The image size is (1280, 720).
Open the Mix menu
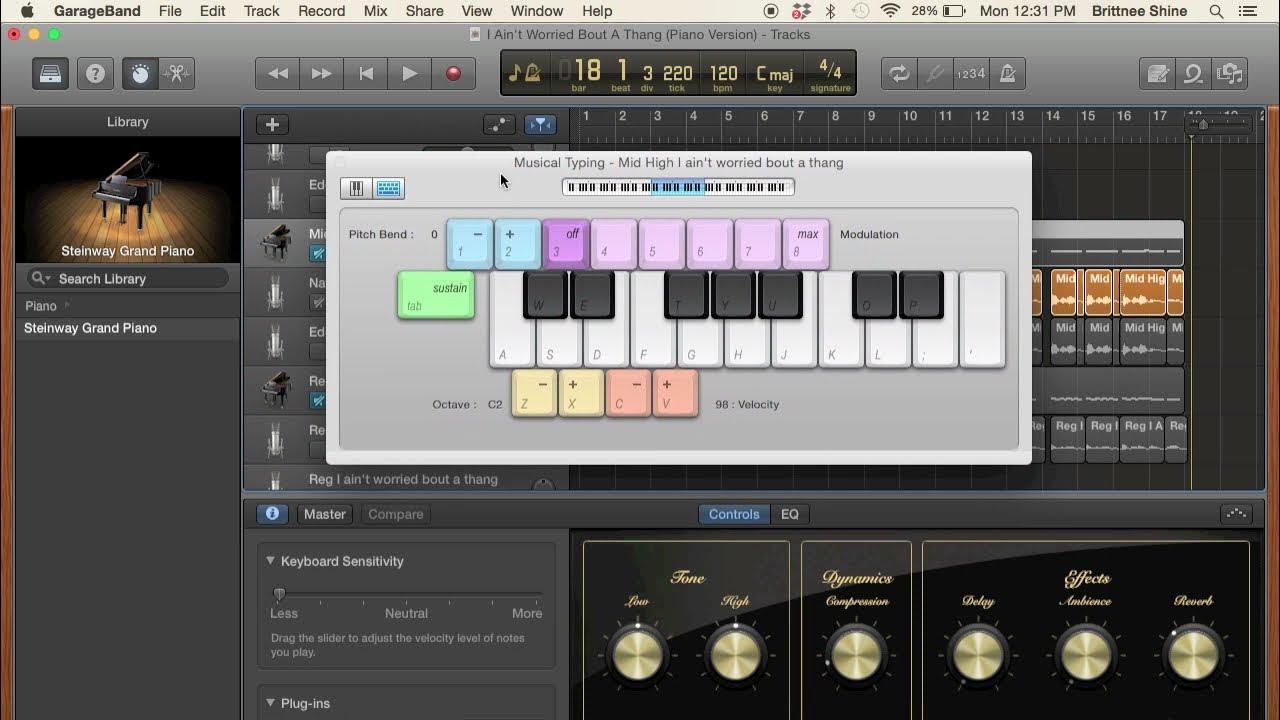pos(375,11)
